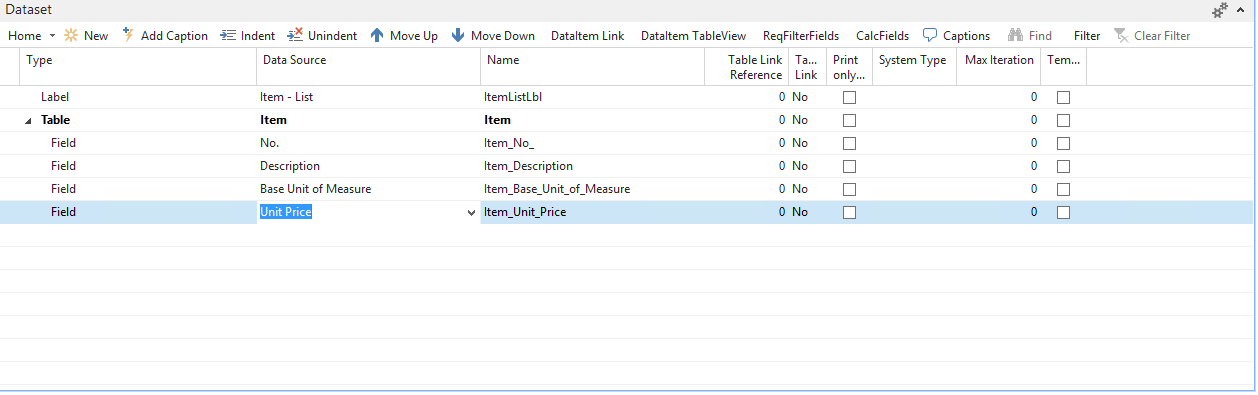The height and width of the screenshot is (395, 1258).
Task: Select the bold Table type cell
Action: click(x=138, y=120)
